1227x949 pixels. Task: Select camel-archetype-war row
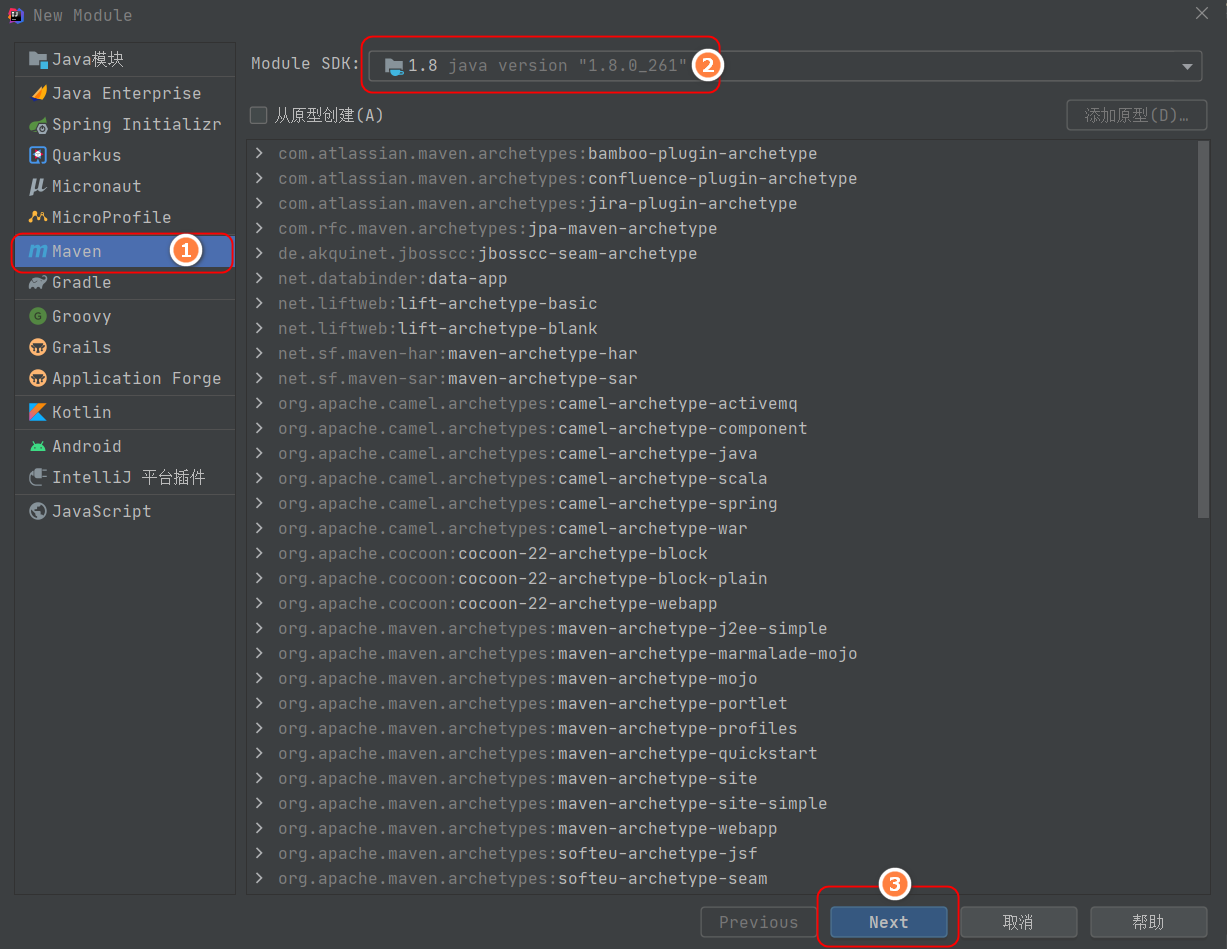pos(722,528)
